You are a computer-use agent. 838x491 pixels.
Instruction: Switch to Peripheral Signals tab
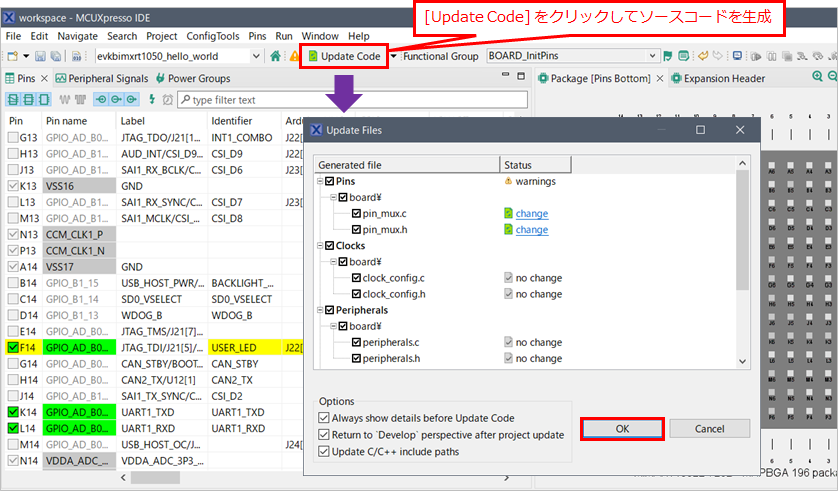[102, 79]
